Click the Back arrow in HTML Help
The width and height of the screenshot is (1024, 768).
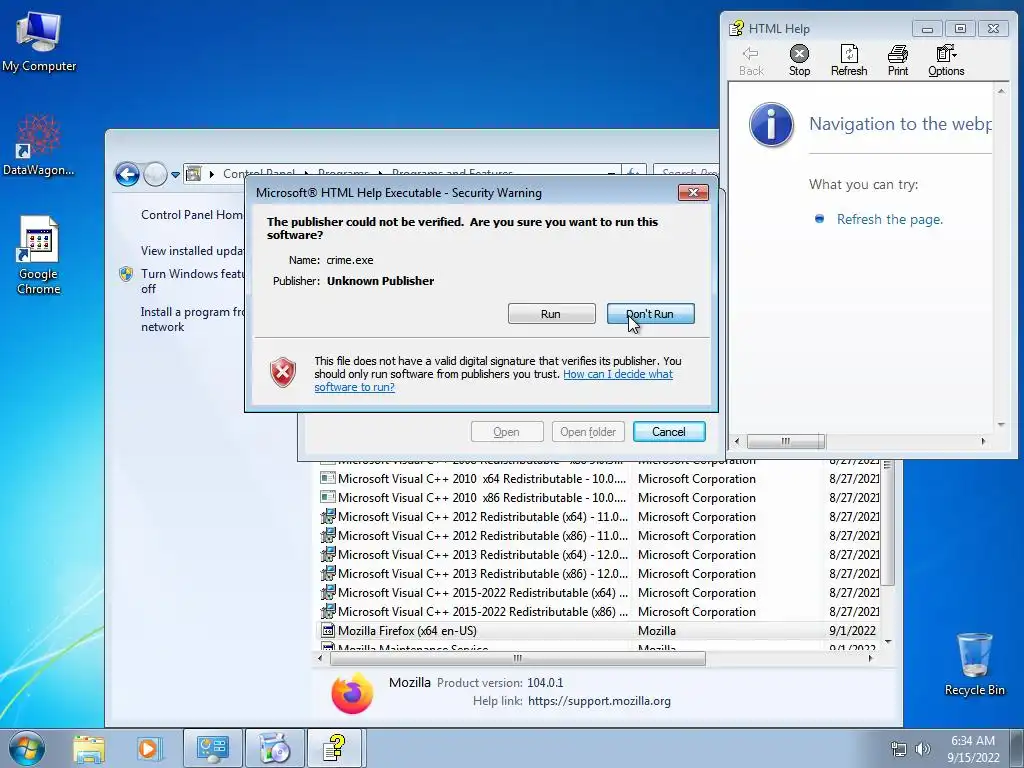point(751,60)
